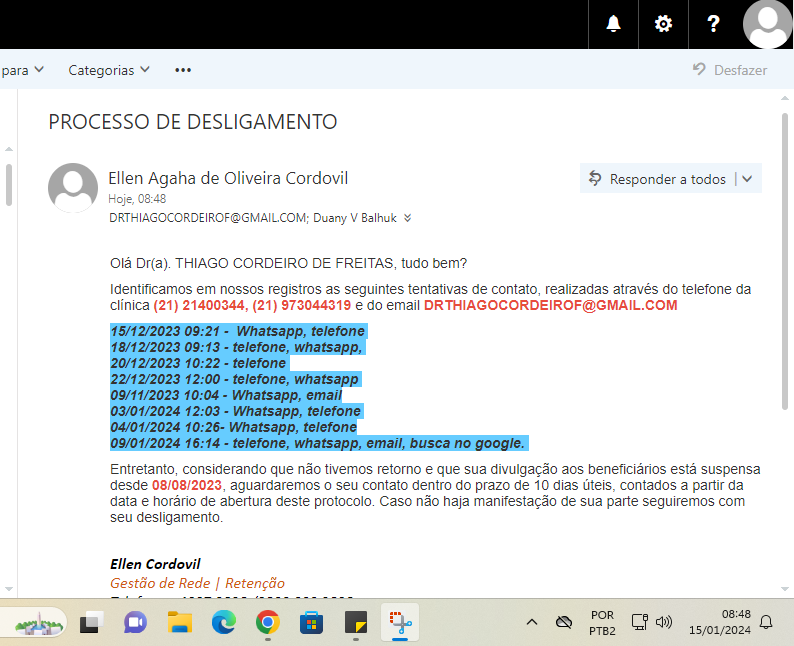794x646 pixels.
Task: Click the left pane scrollbar thumb
Action: tap(9, 185)
